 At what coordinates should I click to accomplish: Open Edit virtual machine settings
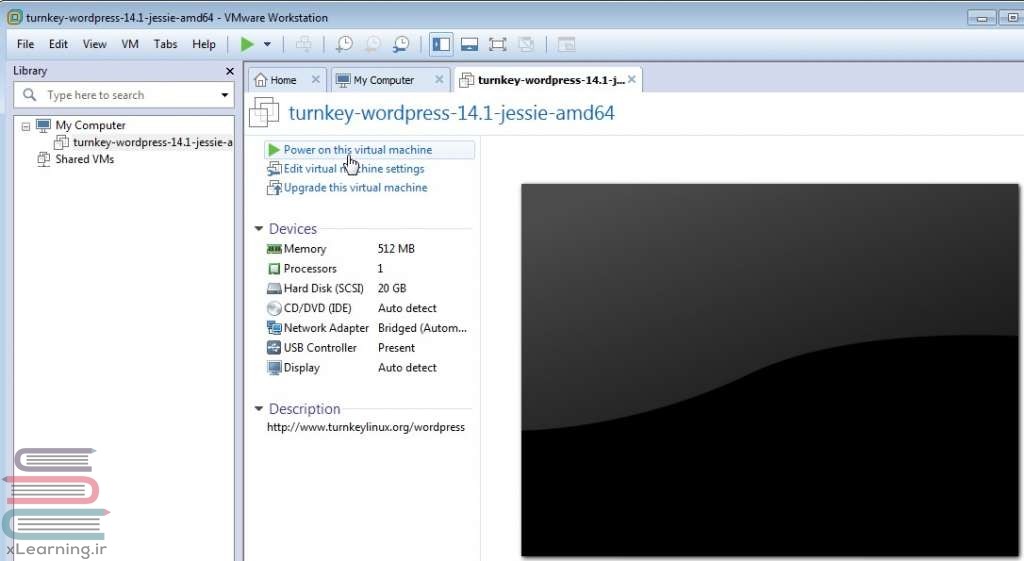(x=353, y=169)
